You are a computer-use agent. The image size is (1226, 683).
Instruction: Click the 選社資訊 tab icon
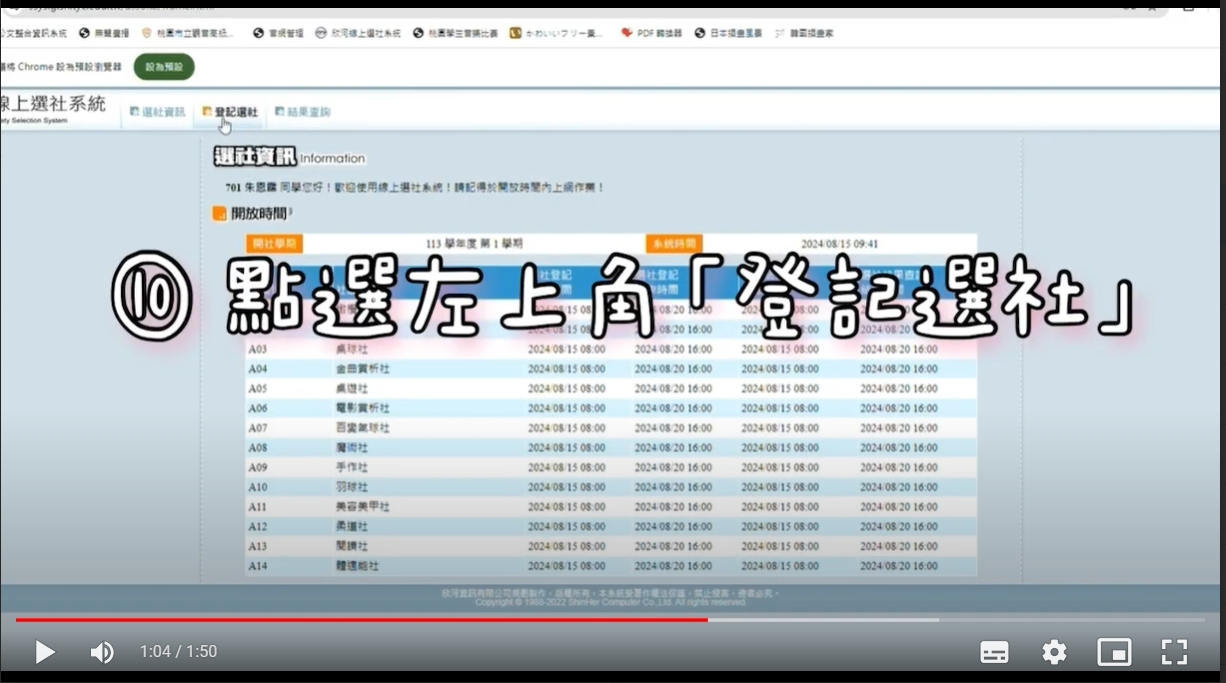(134, 112)
